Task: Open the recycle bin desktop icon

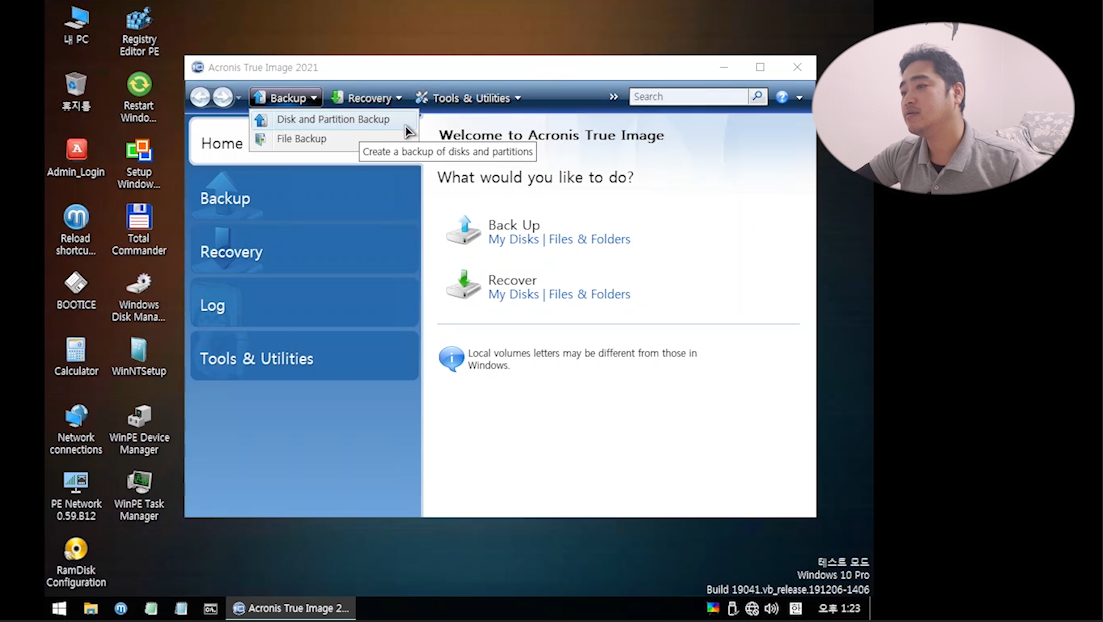Action: click(76, 91)
